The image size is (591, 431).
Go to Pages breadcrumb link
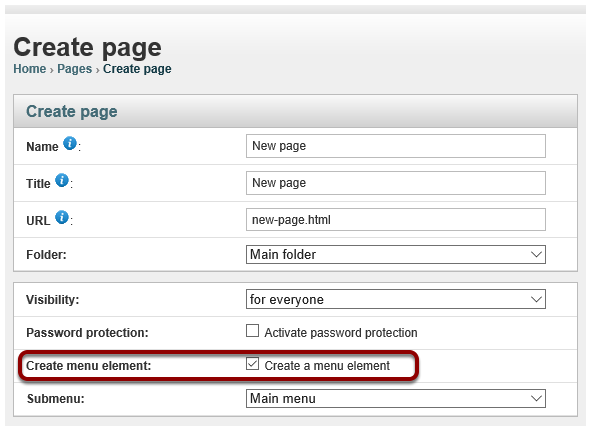point(75,69)
